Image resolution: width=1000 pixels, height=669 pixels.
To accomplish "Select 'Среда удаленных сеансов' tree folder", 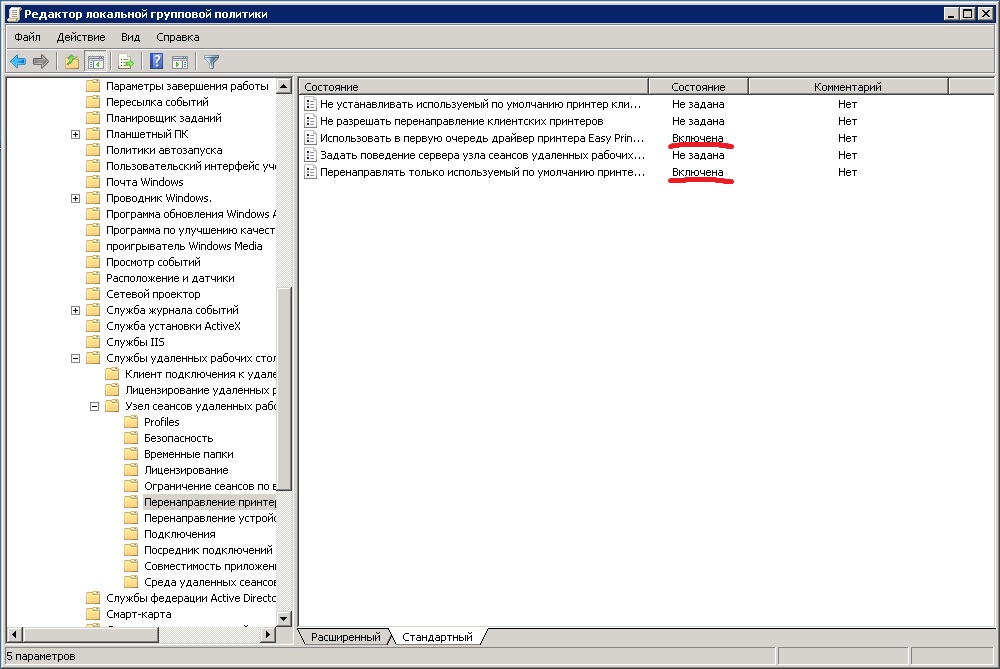I will [x=209, y=582].
